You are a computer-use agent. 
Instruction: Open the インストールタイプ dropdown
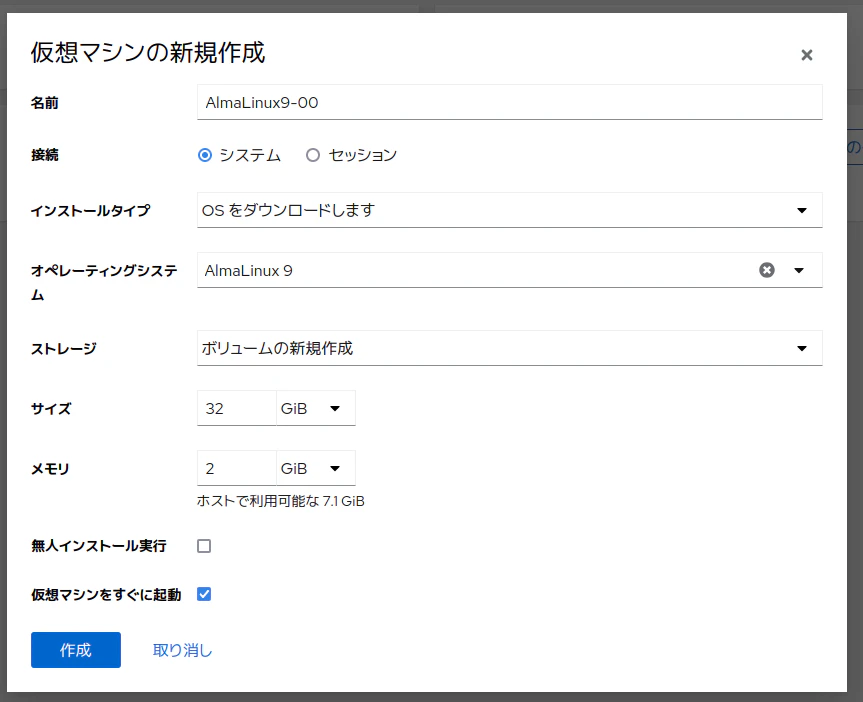click(x=510, y=210)
